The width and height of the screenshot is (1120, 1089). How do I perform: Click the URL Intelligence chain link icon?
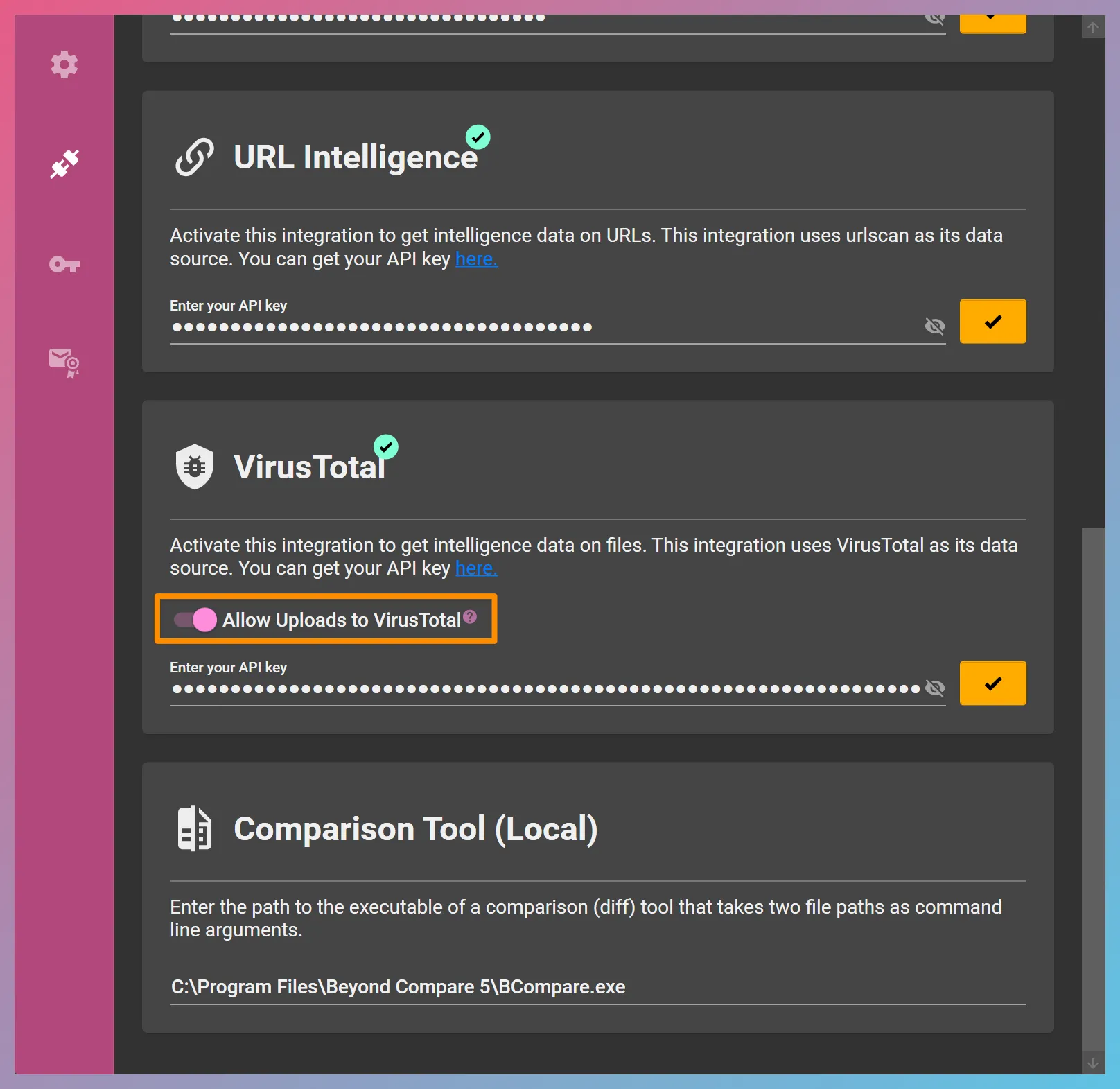195,157
